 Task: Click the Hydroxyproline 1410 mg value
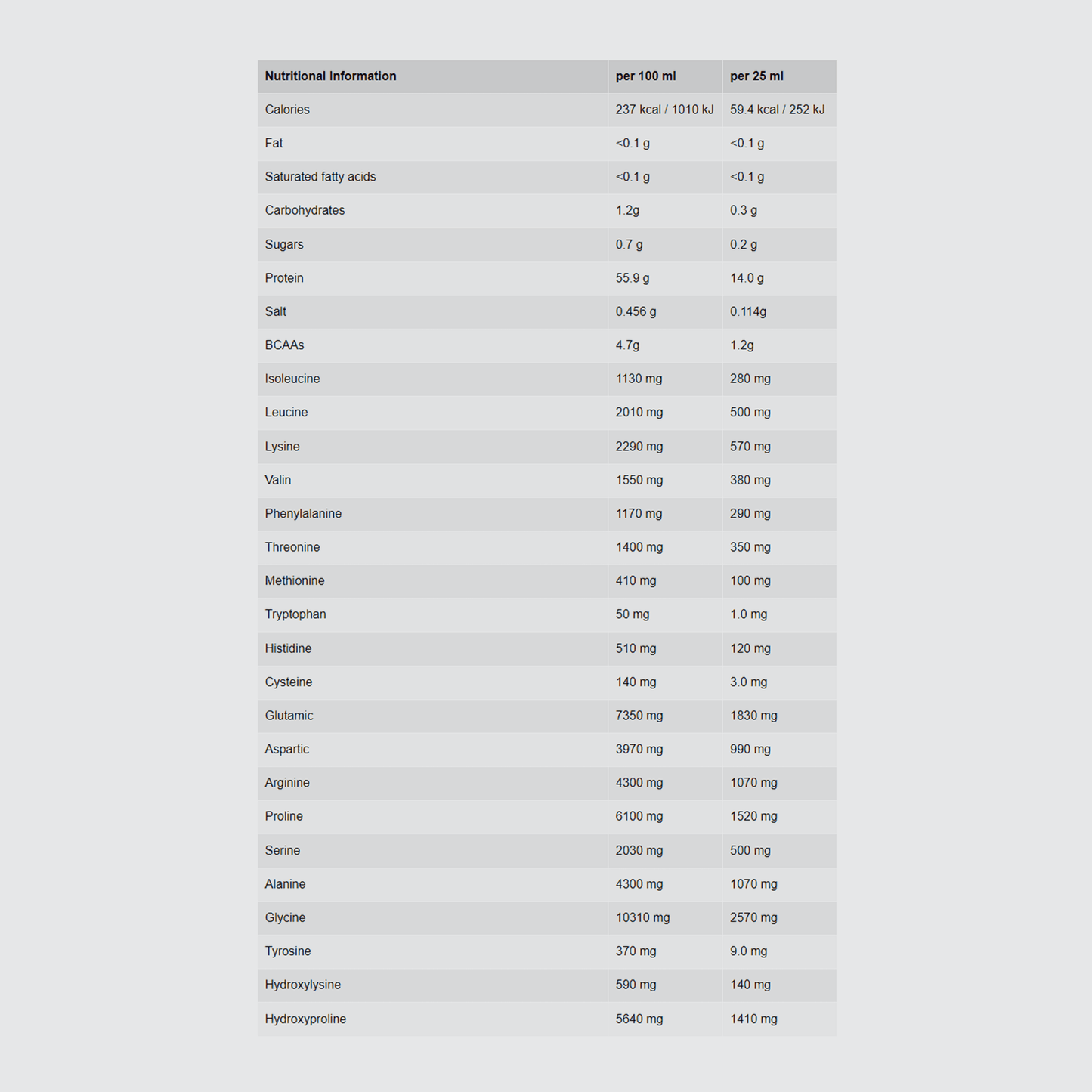coord(753,1019)
